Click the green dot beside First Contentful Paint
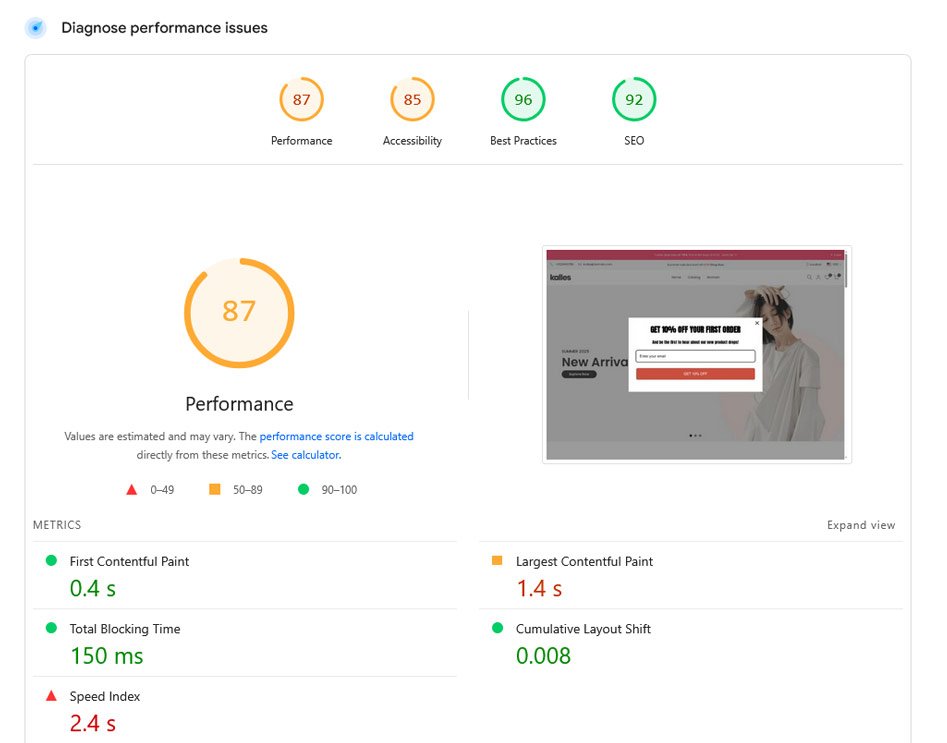The width and height of the screenshot is (947, 743). [51, 561]
